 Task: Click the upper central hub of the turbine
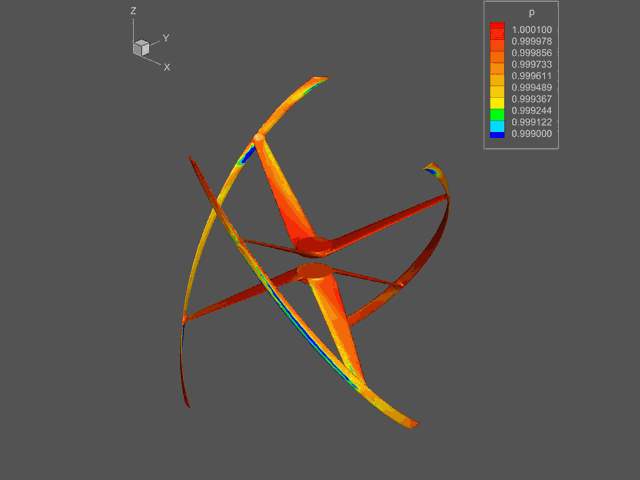(314, 246)
